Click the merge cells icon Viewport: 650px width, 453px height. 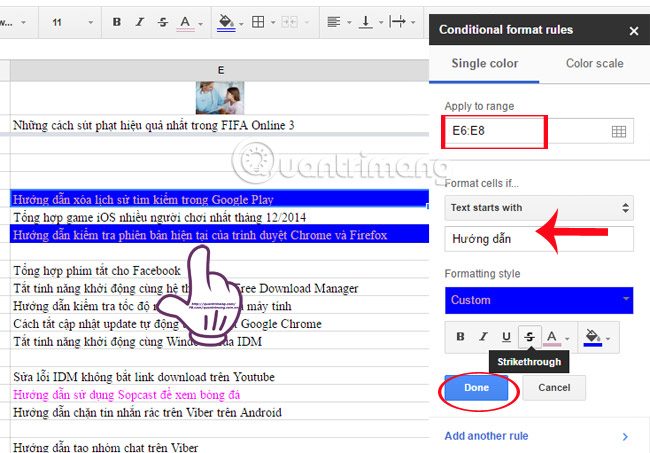(289, 22)
